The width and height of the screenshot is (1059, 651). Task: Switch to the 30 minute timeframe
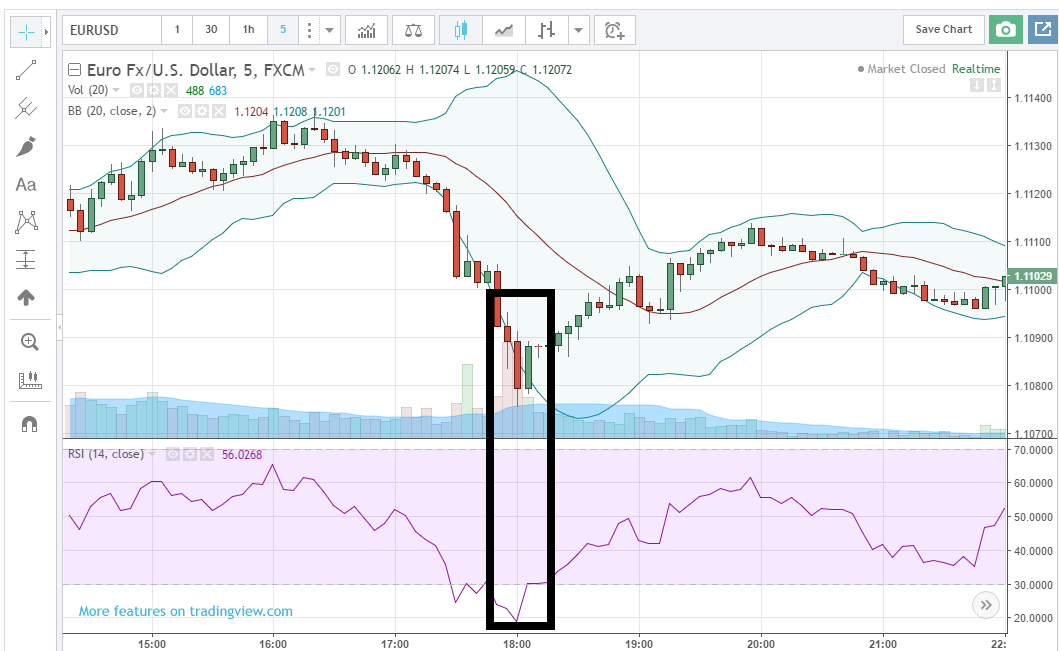[211, 30]
